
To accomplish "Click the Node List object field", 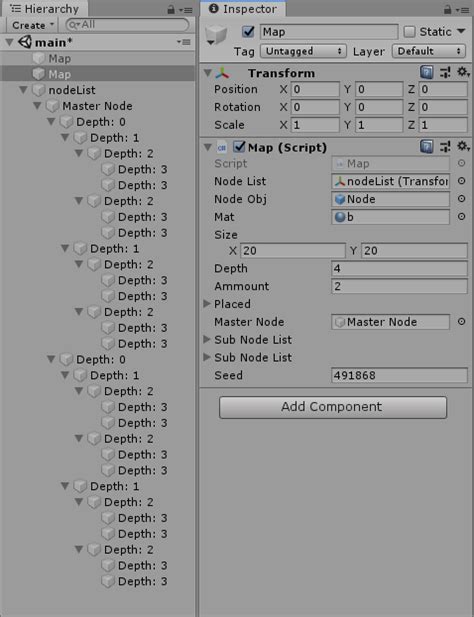I will click(390, 181).
